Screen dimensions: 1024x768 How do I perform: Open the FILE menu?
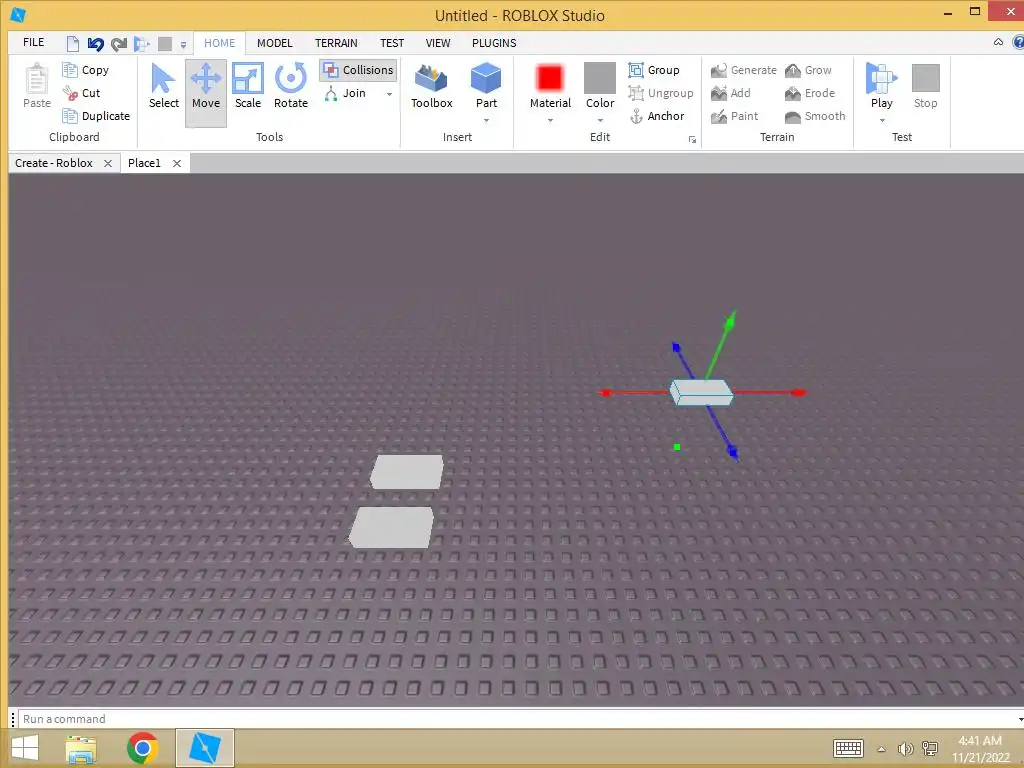[x=33, y=42]
